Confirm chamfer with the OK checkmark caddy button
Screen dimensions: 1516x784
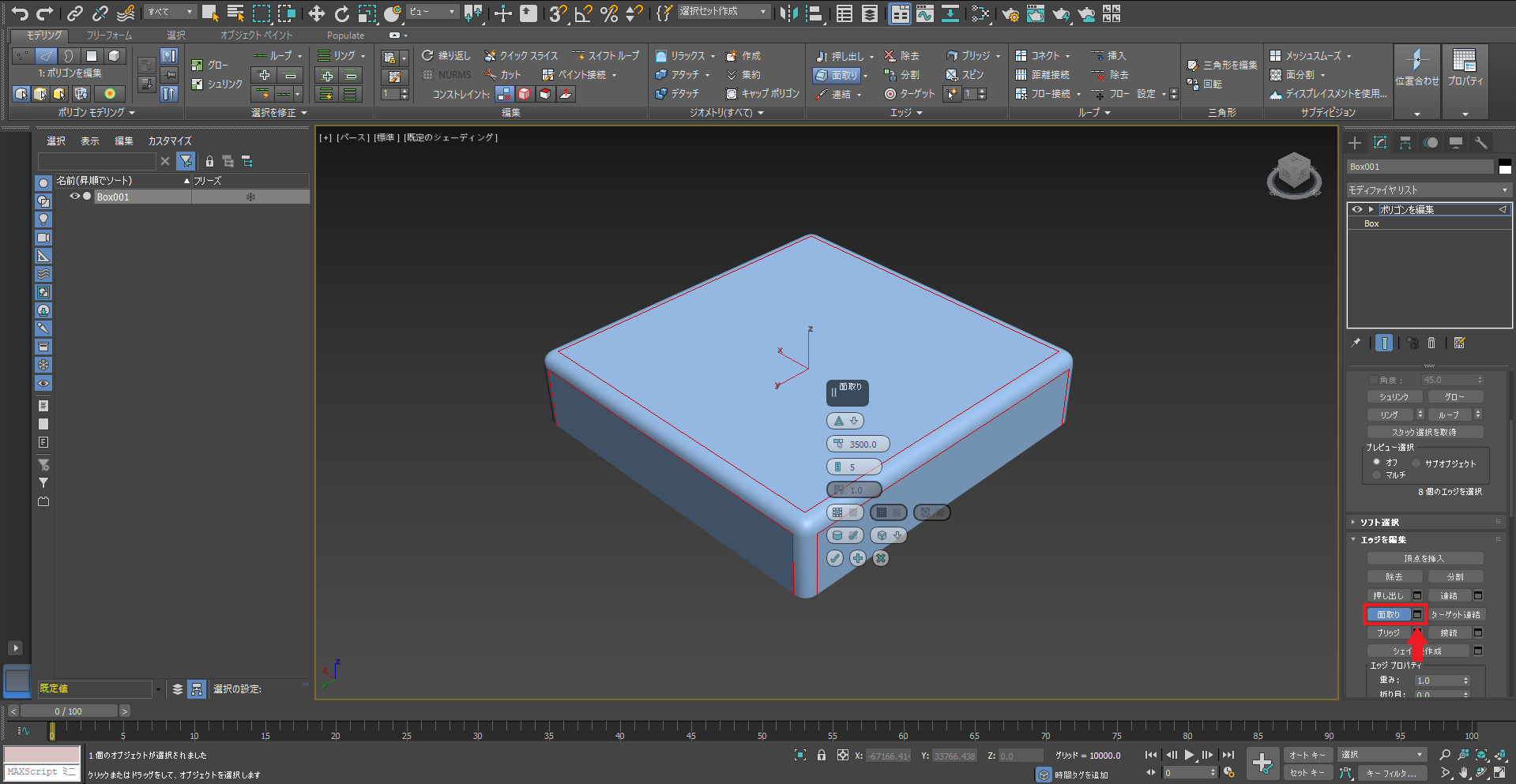point(835,558)
